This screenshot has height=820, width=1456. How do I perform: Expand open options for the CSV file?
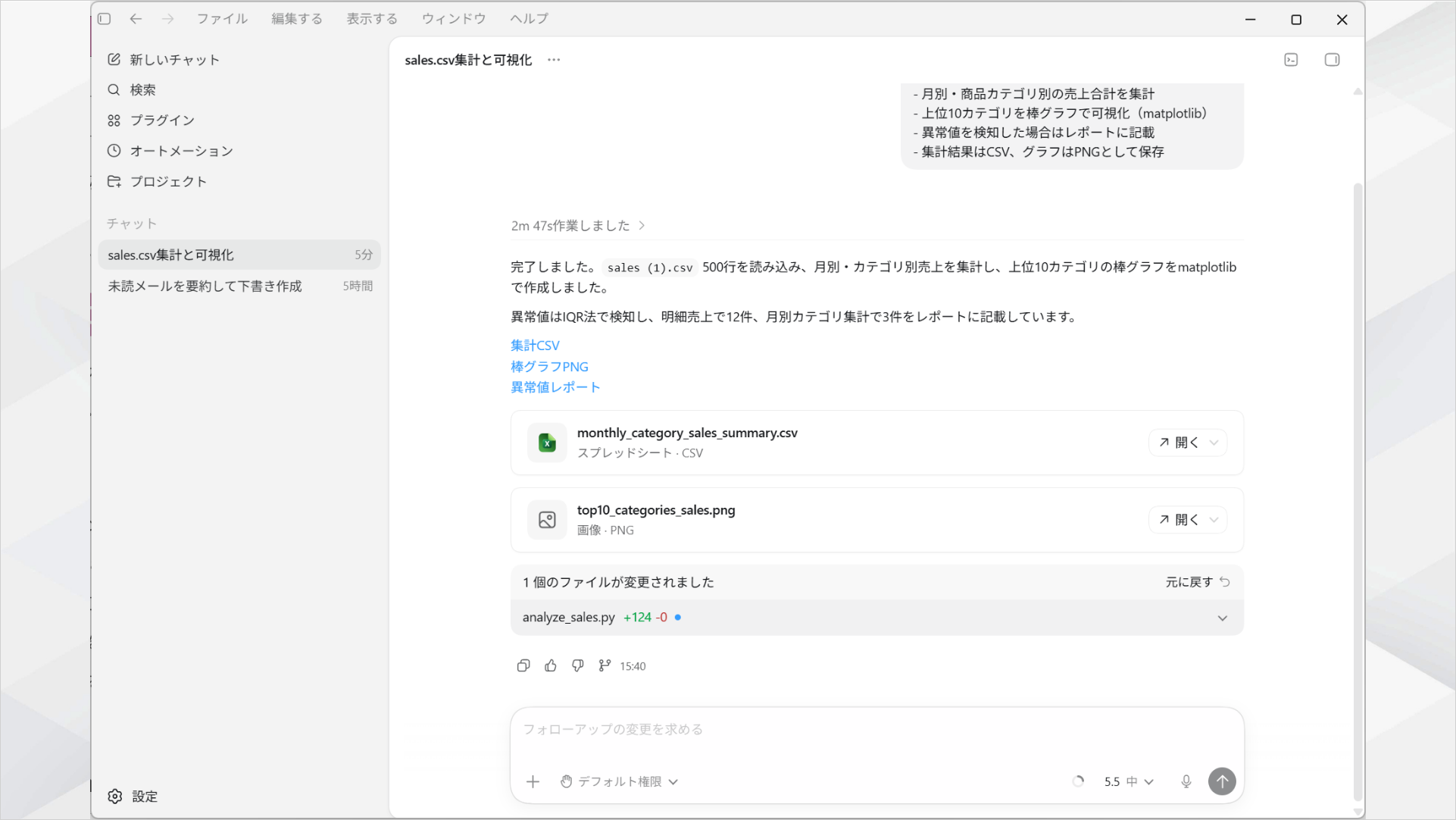(x=1214, y=443)
